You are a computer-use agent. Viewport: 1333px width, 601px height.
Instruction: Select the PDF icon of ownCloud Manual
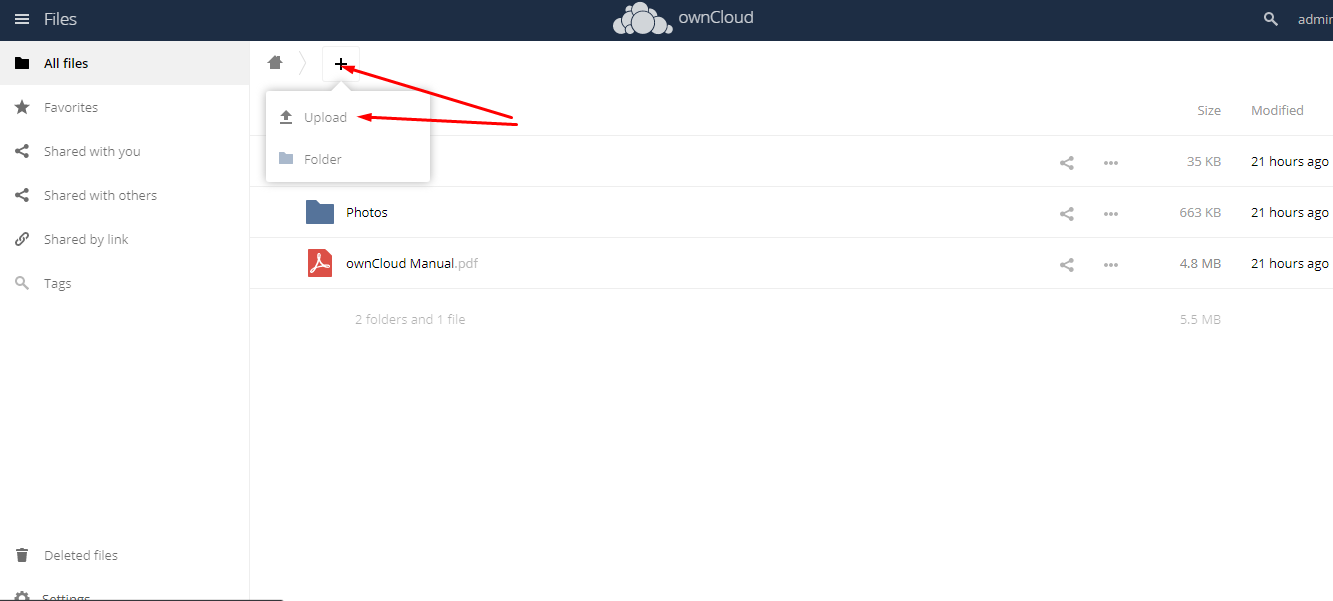click(x=319, y=262)
